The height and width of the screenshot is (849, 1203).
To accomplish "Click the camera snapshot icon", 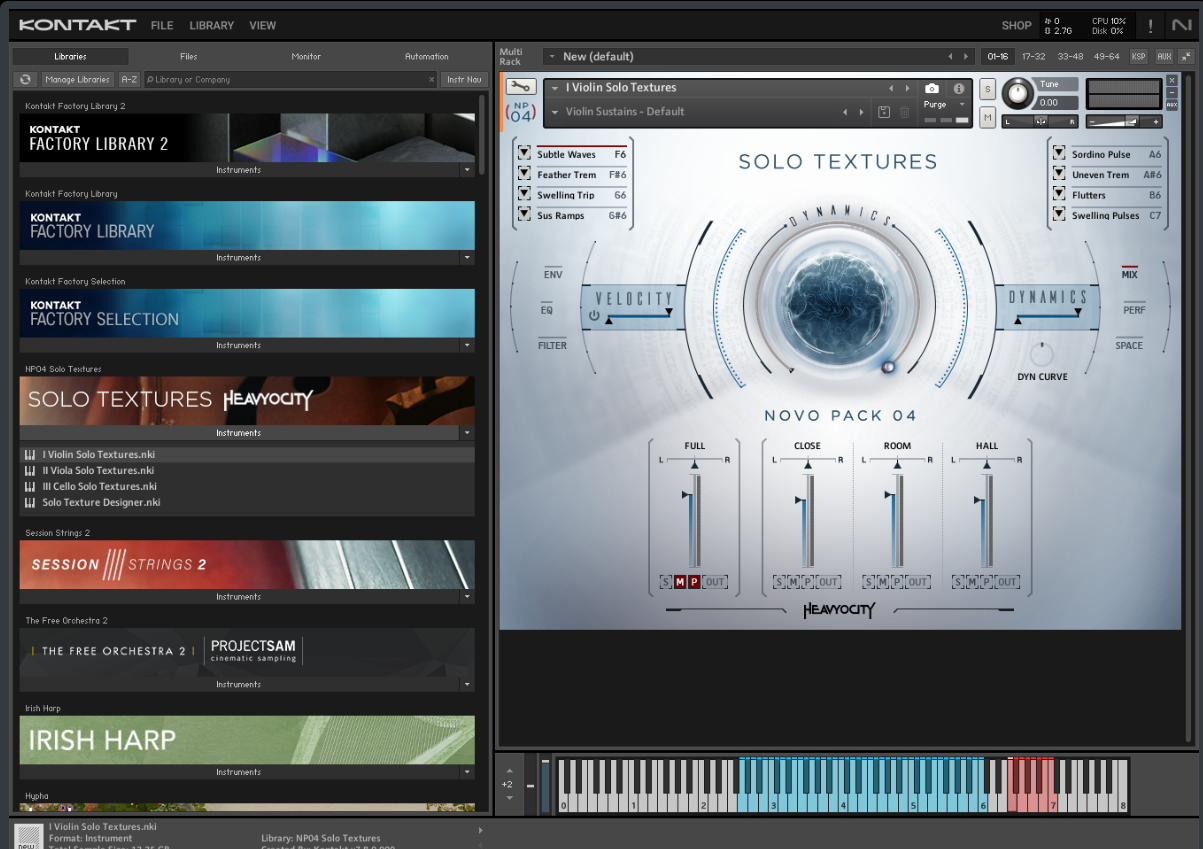I will click(x=932, y=89).
